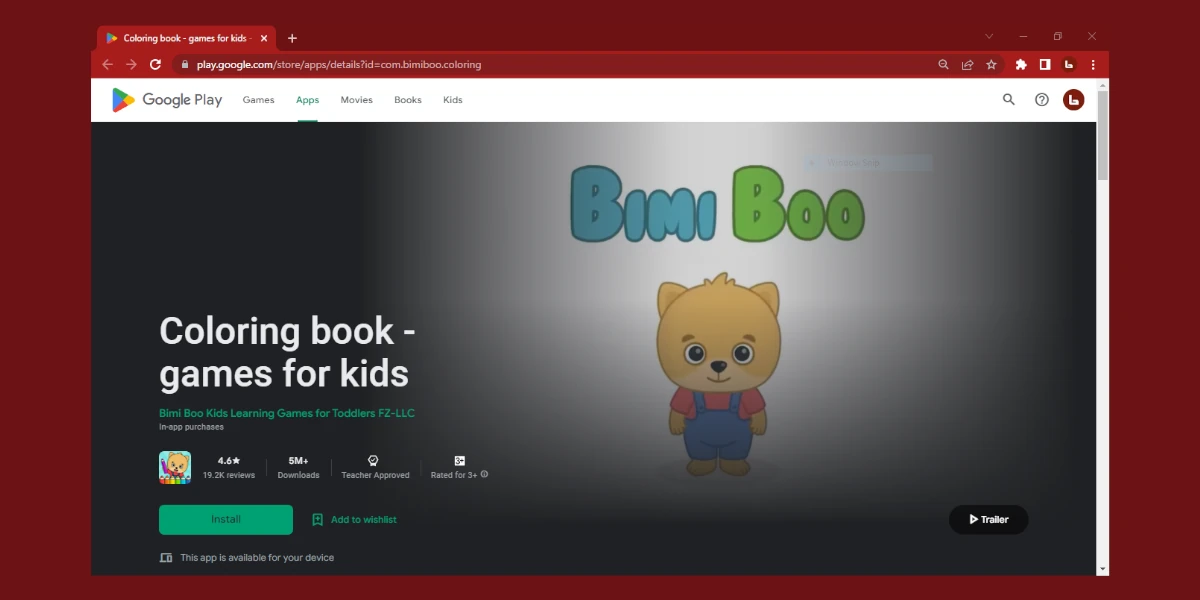This screenshot has height=600, width=1200.
Task: Click the Rated for 3+ content rating icon
Action: [460, 461]
